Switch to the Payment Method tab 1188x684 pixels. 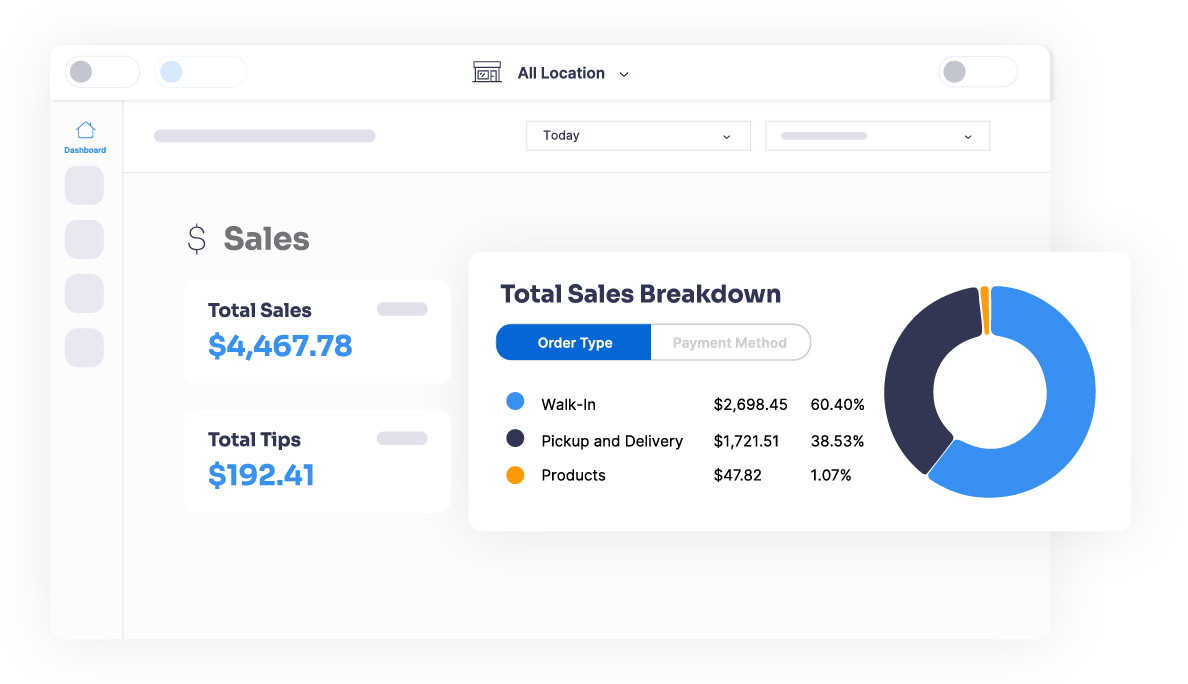click(x=729, y=343)
